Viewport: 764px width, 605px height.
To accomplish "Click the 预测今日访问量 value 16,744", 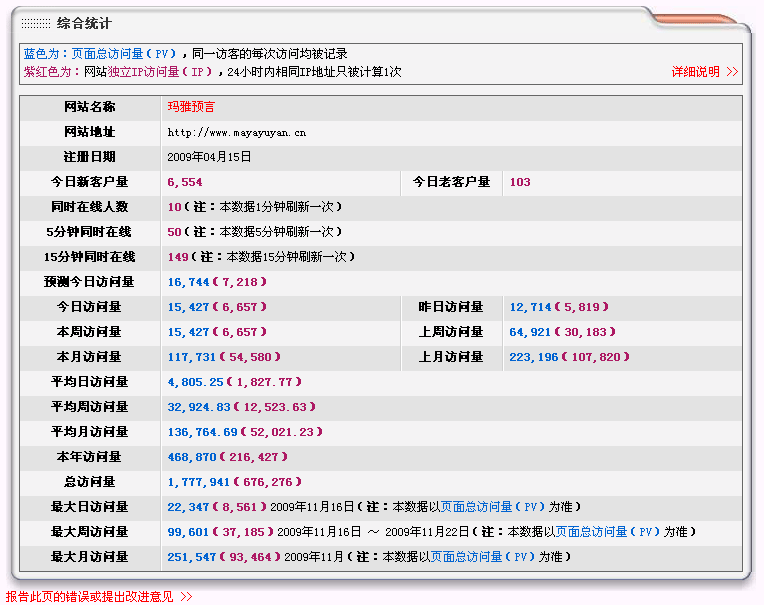I will tap(188, 282).
